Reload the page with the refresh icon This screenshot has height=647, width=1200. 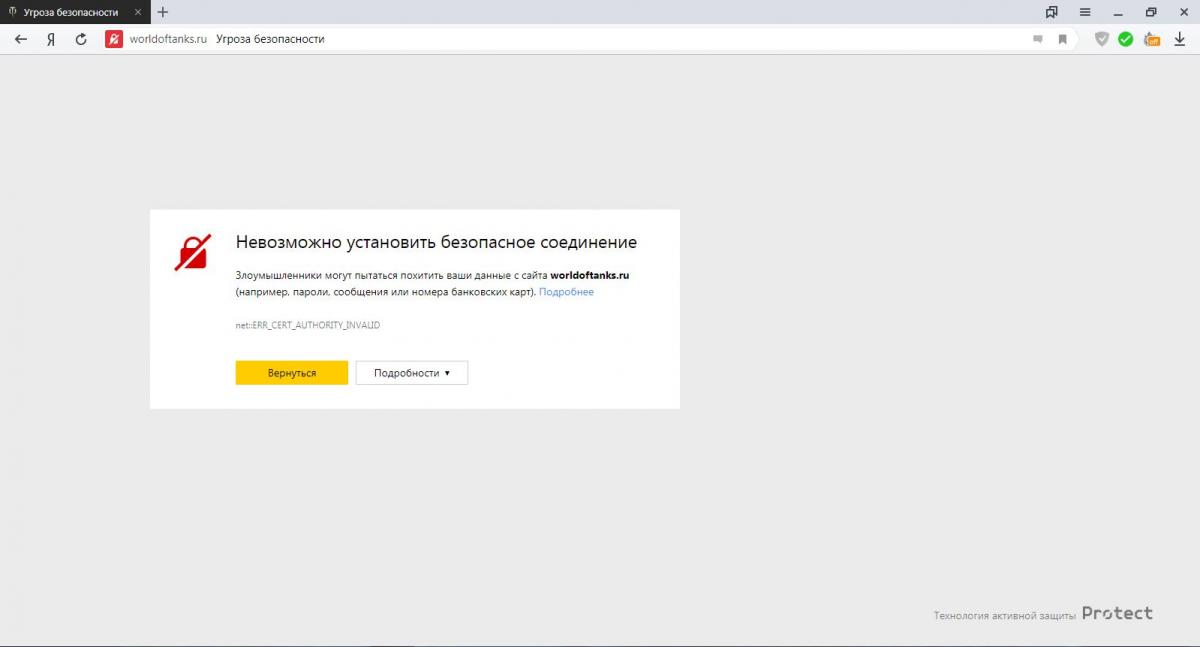81,39
